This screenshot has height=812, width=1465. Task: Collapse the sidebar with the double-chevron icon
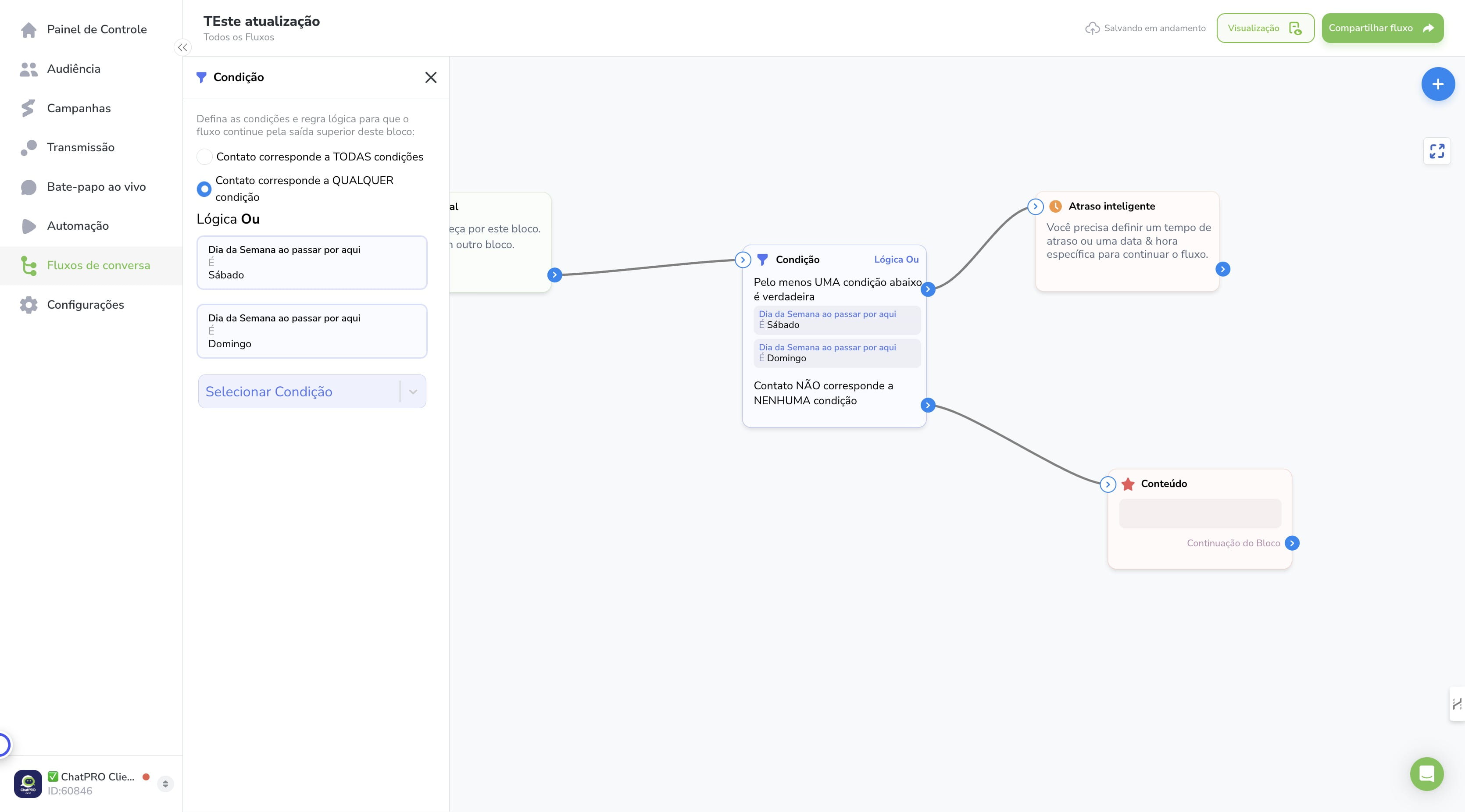[182, 48]
